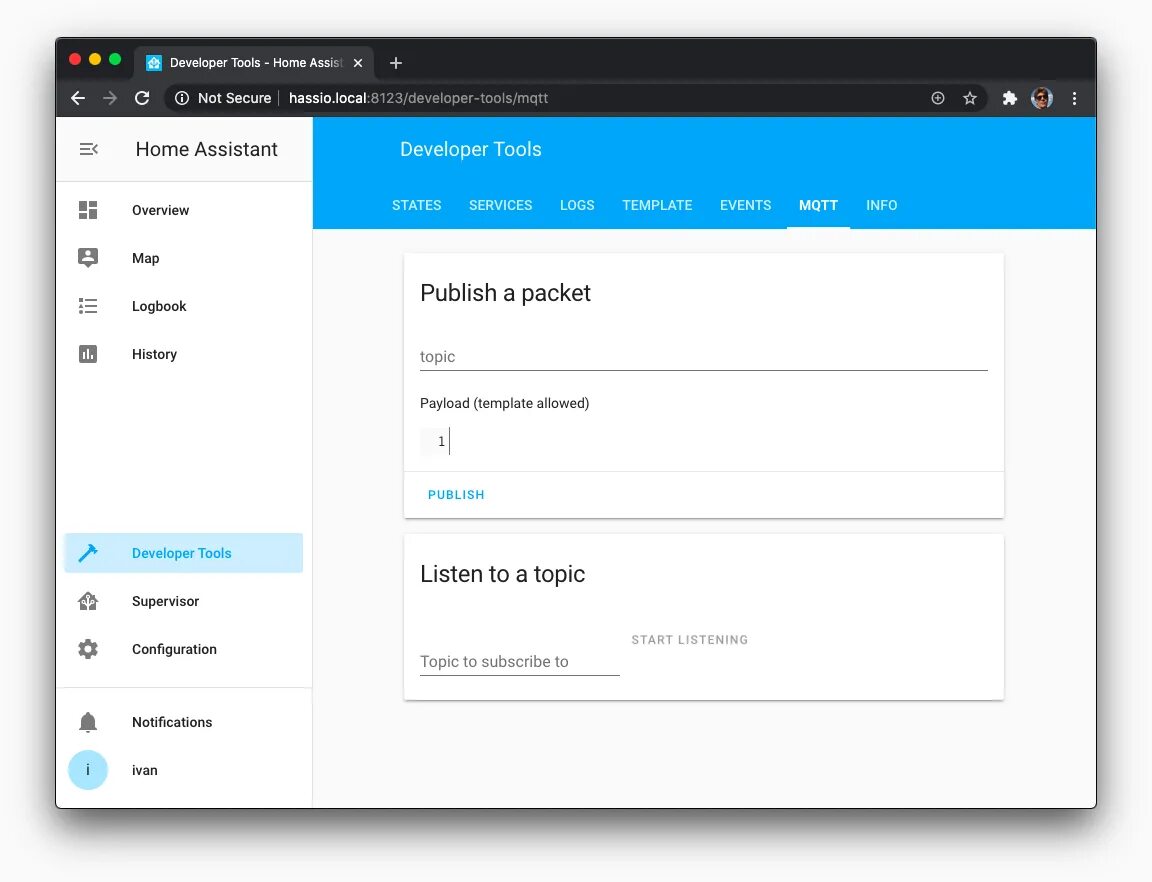Click the Home Assistant favicon in tab

pyautogui.click(x=154, y=63)
